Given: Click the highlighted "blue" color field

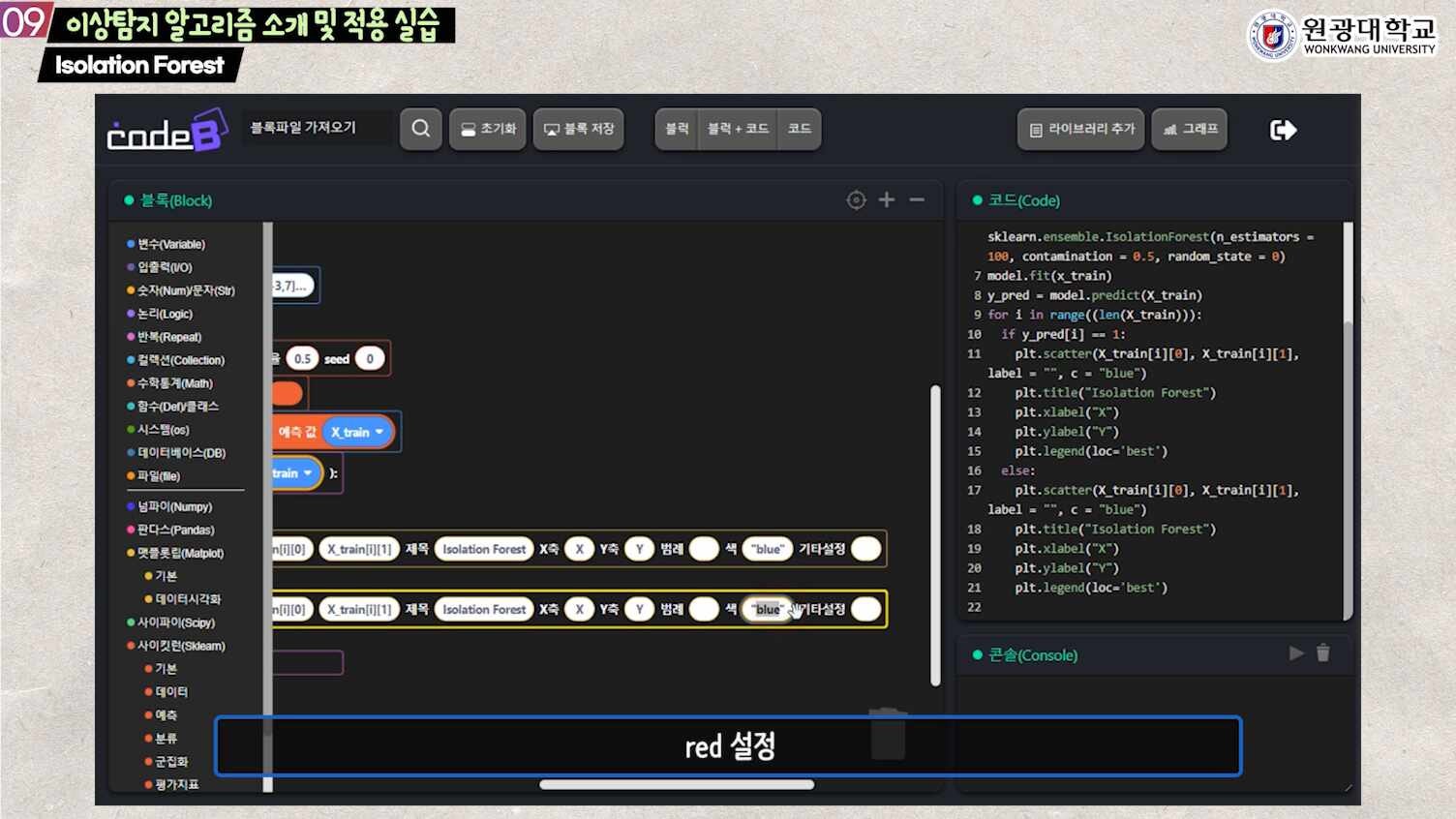Looking at the screenshot, I should (767, 610).
